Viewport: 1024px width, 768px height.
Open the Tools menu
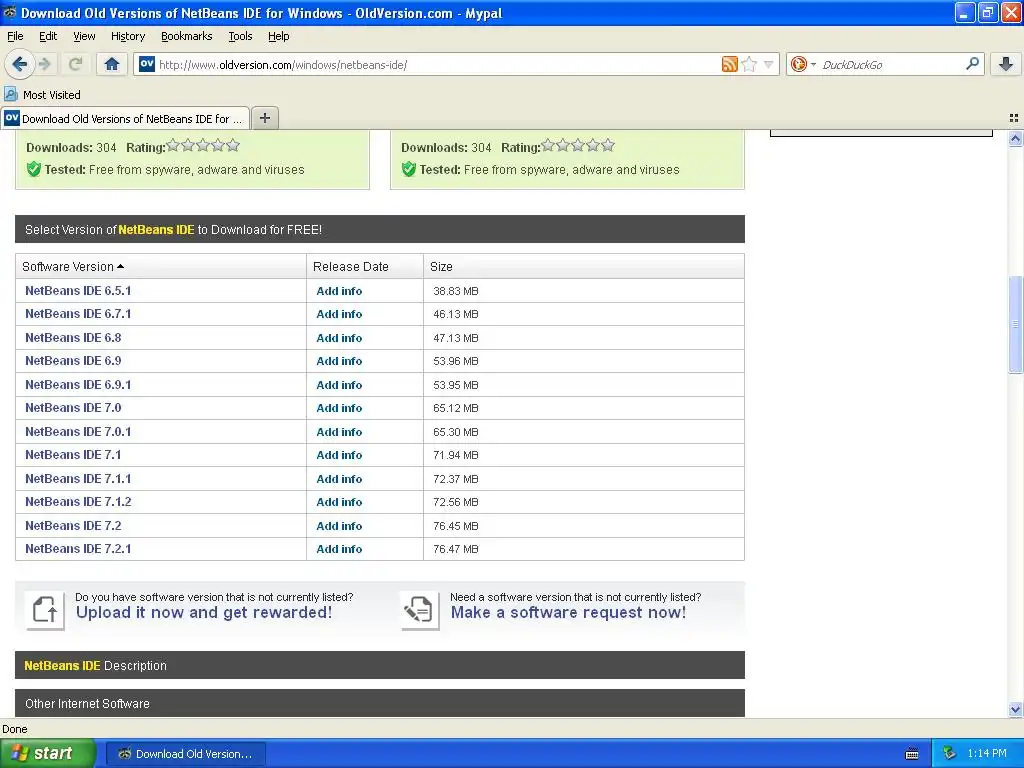pos(240,36)
